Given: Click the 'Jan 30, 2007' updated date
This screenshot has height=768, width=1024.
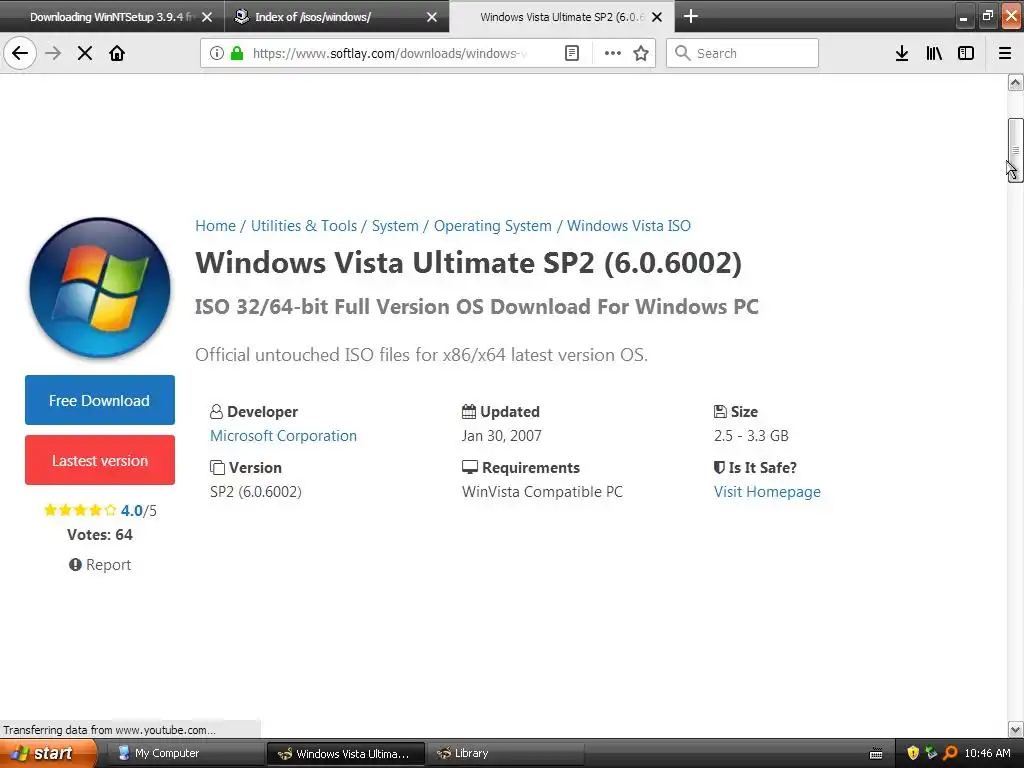Looking at the screenshot, I should point(502,436).
